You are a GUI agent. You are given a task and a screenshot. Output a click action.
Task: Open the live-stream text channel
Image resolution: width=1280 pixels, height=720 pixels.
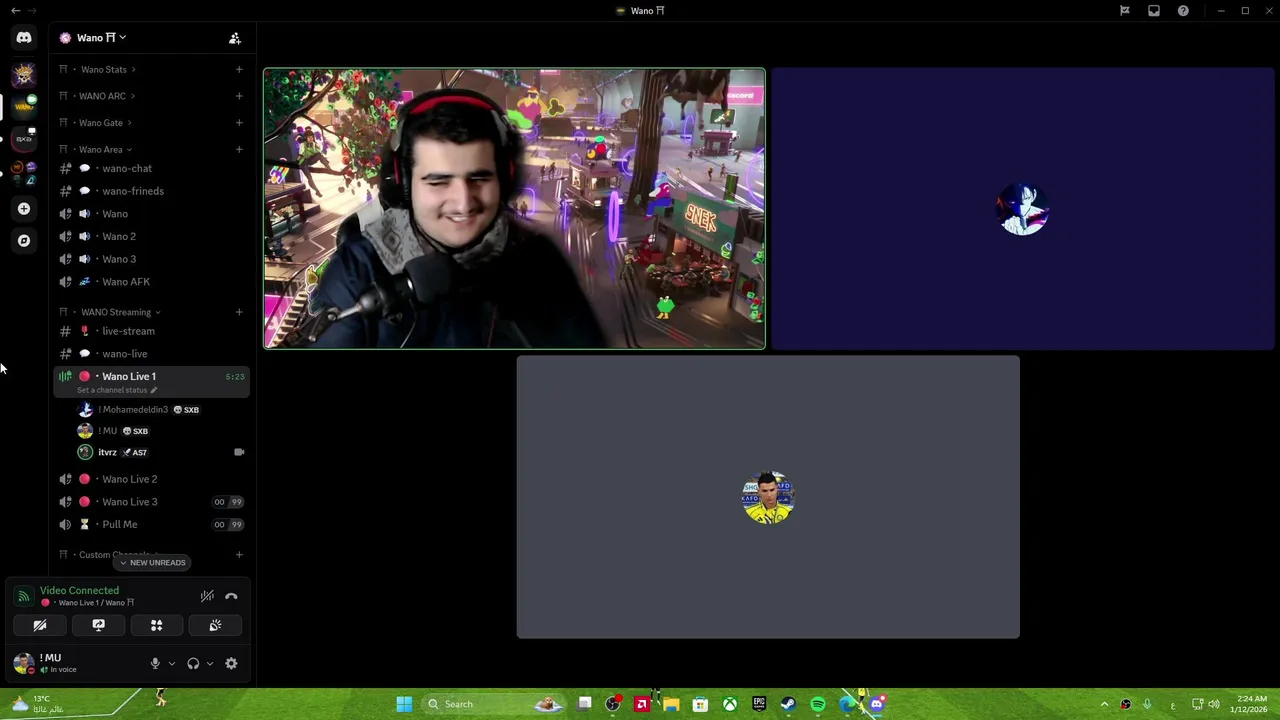pos(150,331)
